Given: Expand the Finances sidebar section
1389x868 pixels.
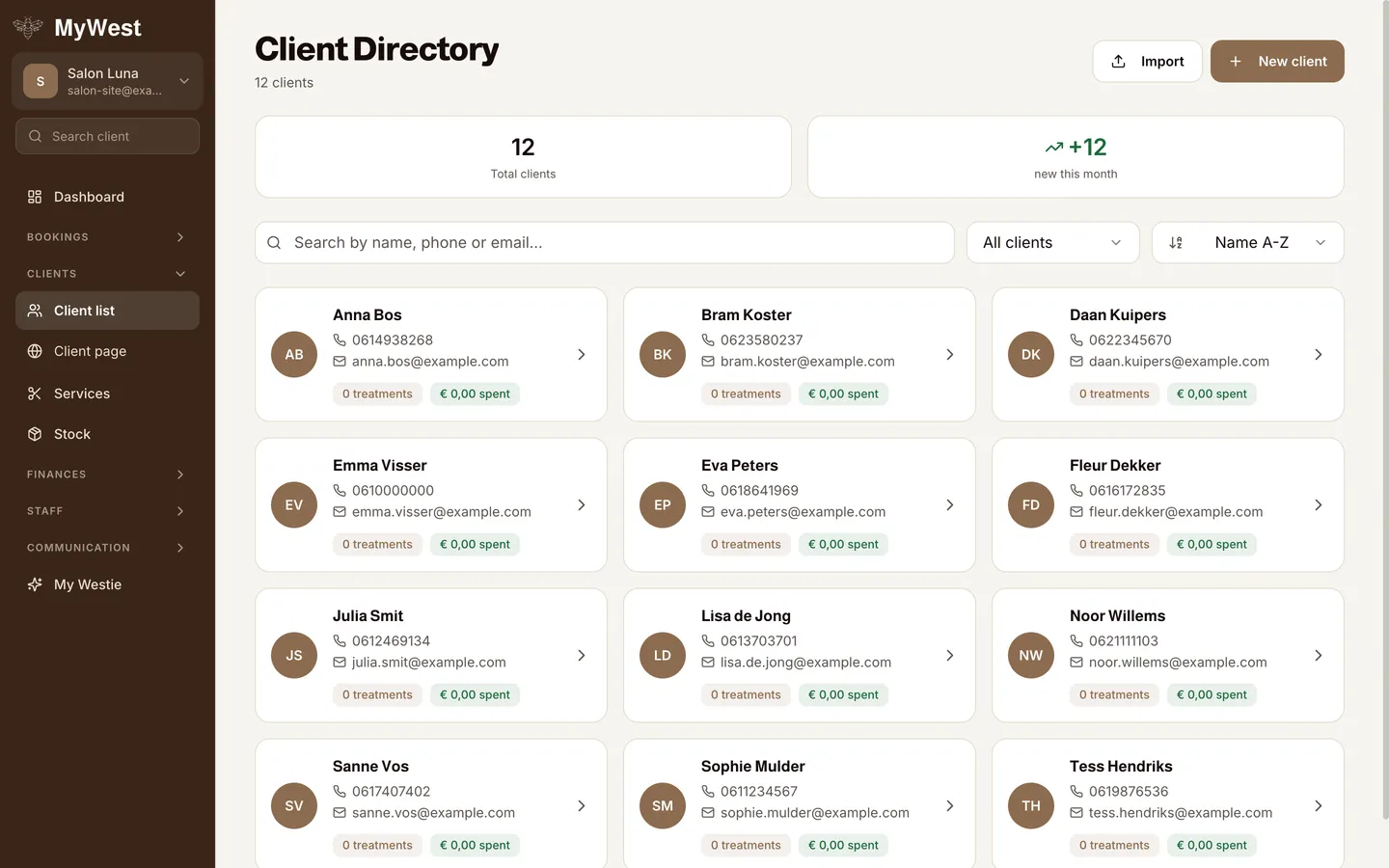Looking at the screenshot, I should (107, 475).
